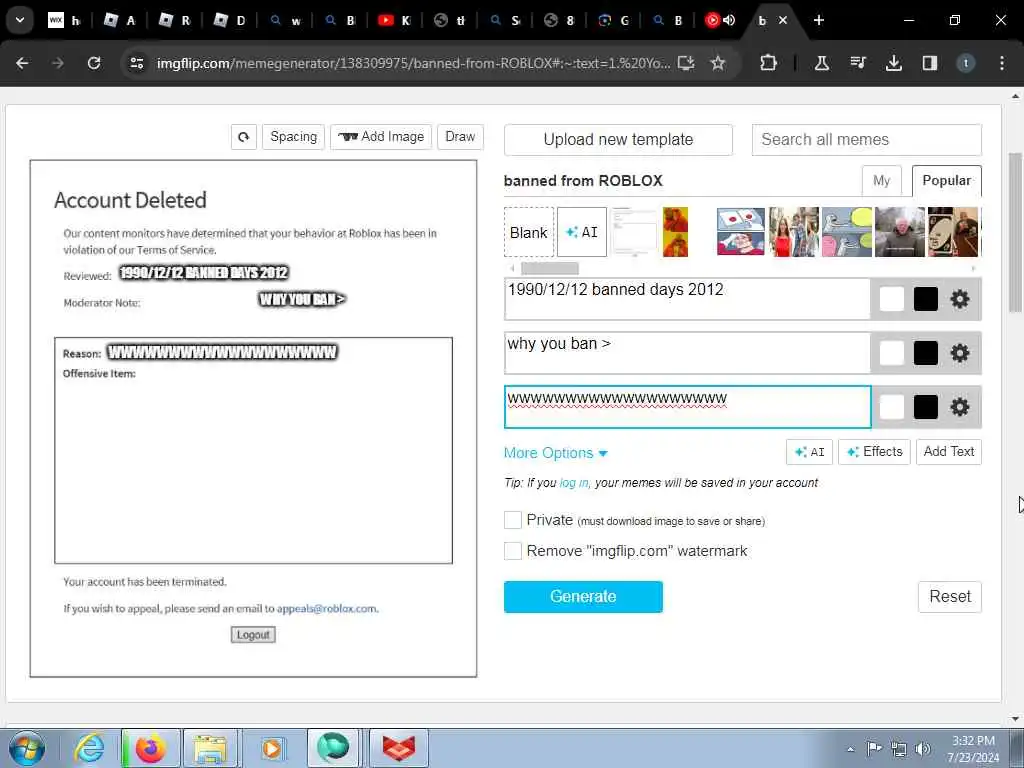Open the browser three-dot menu
This screenshot has width=1024, height=768.
tap(1002, 63)
